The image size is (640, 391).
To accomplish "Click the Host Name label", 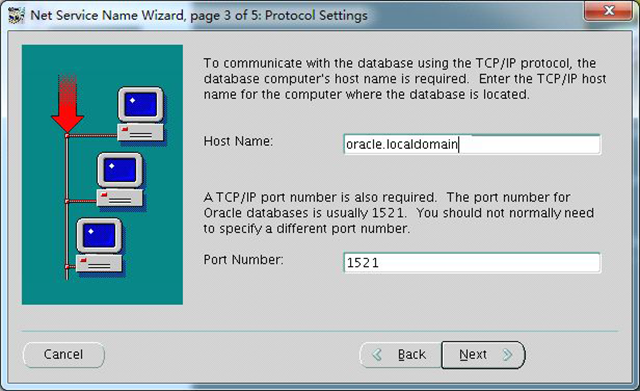I will [238, 141].
